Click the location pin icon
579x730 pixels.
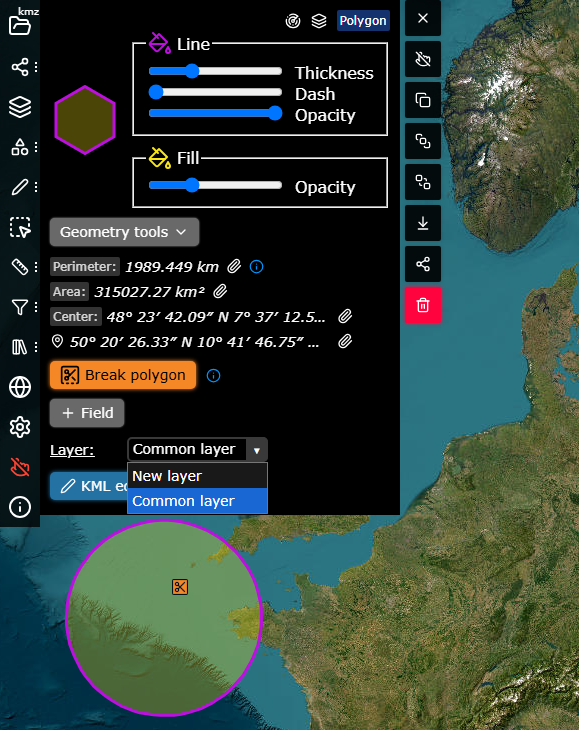pyautogui.click(x=57, y=341)
